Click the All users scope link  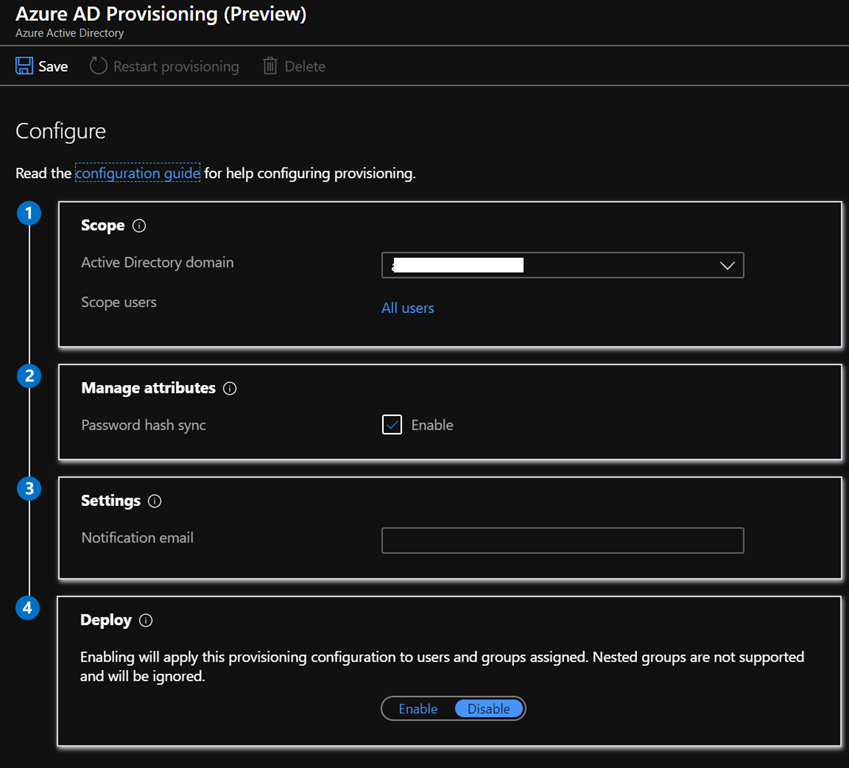click(407, 308)
